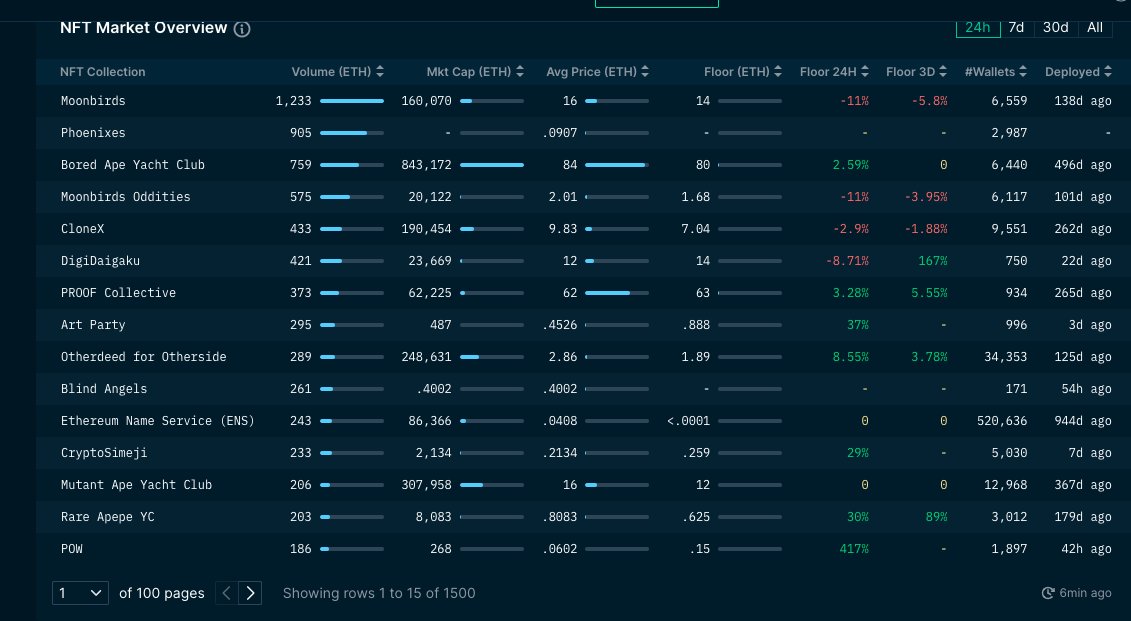Click market cap value 843,172
The image size is (1131, 621).
pos(426,164)
